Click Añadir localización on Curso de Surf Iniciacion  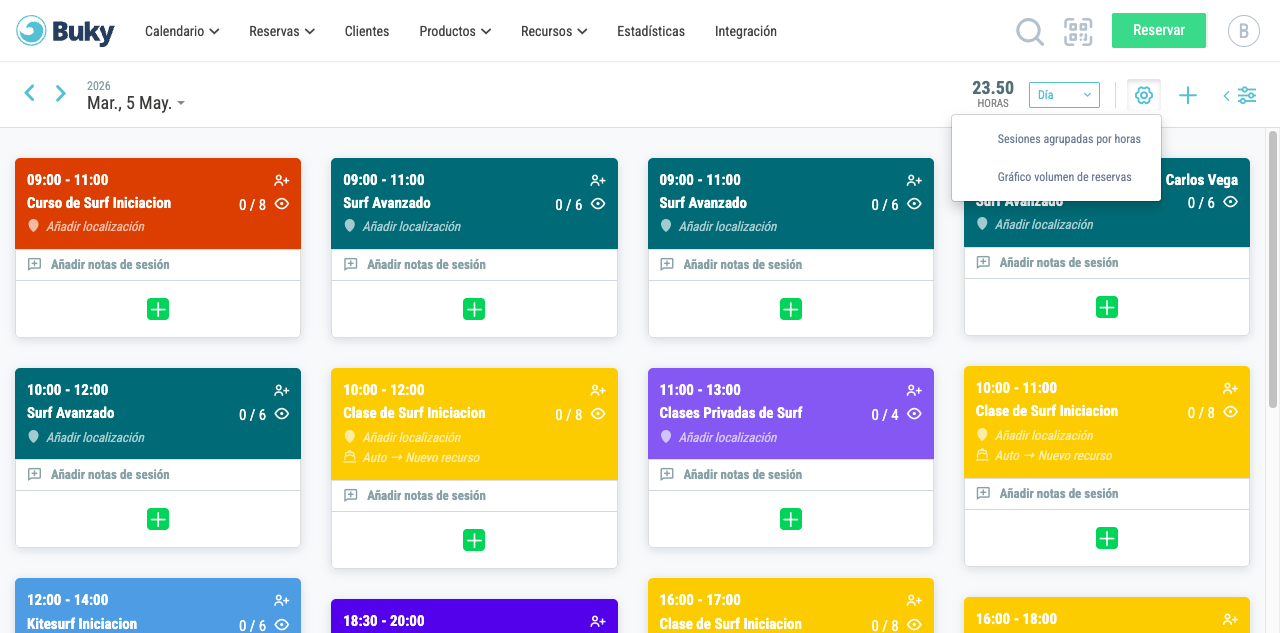95,227
